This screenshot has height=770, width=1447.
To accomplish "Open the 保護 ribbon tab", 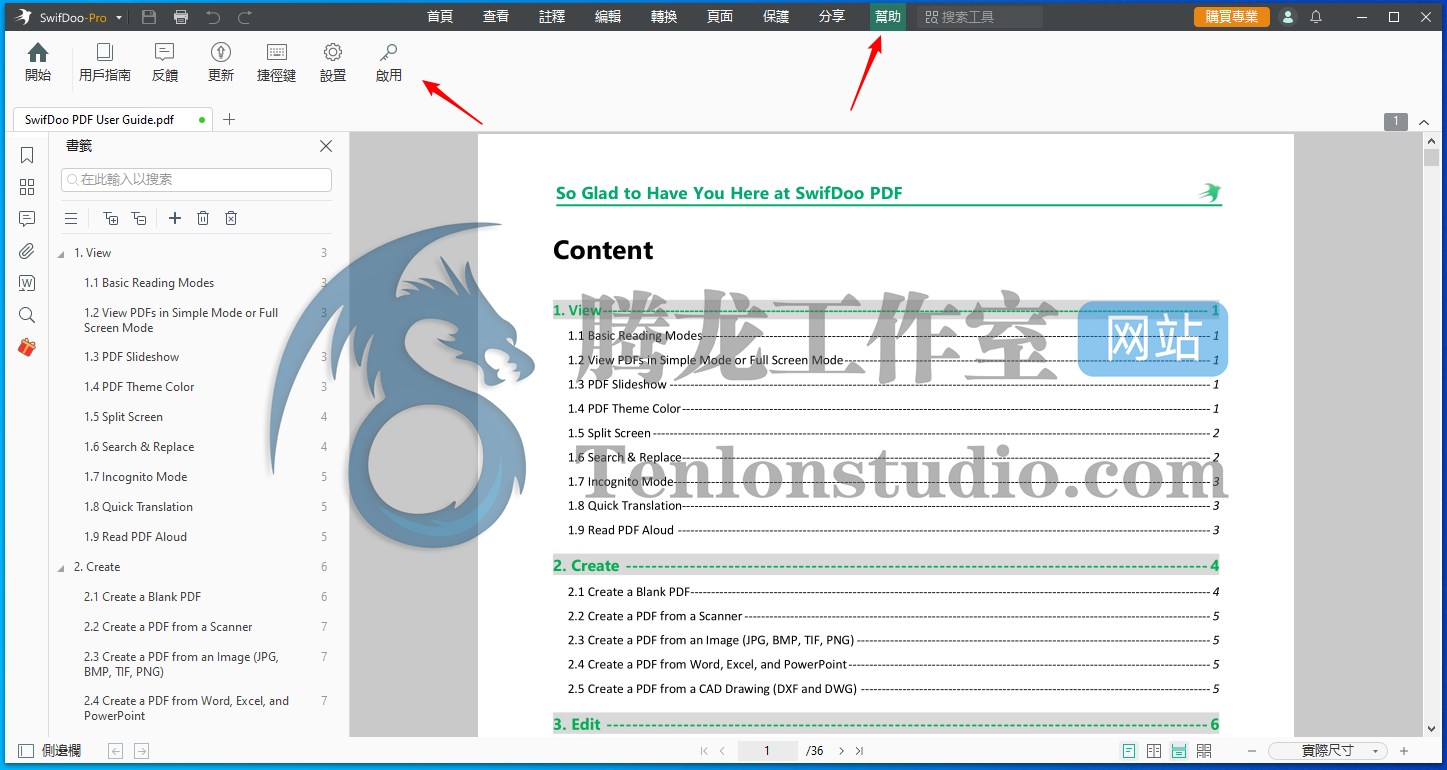I will click(776, 17).
